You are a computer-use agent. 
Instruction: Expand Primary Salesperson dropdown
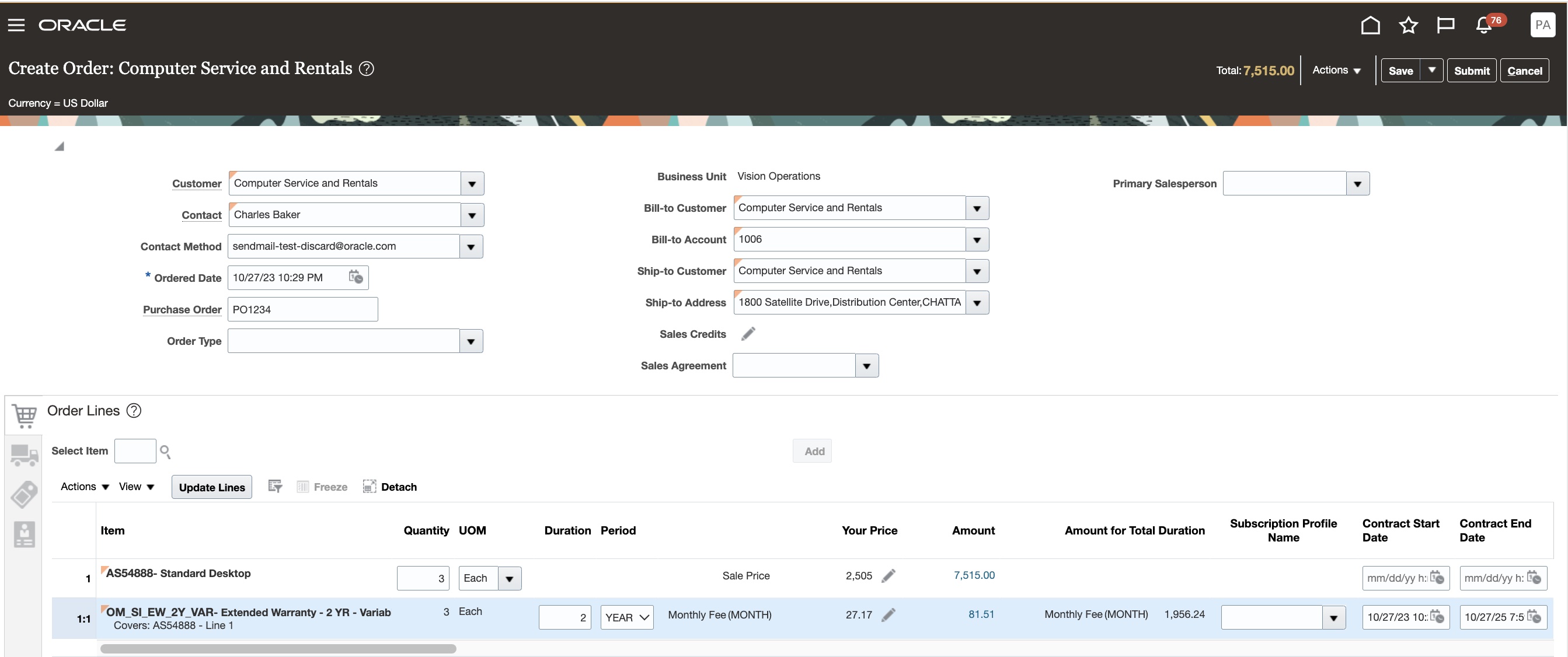tap(1357, 184)
